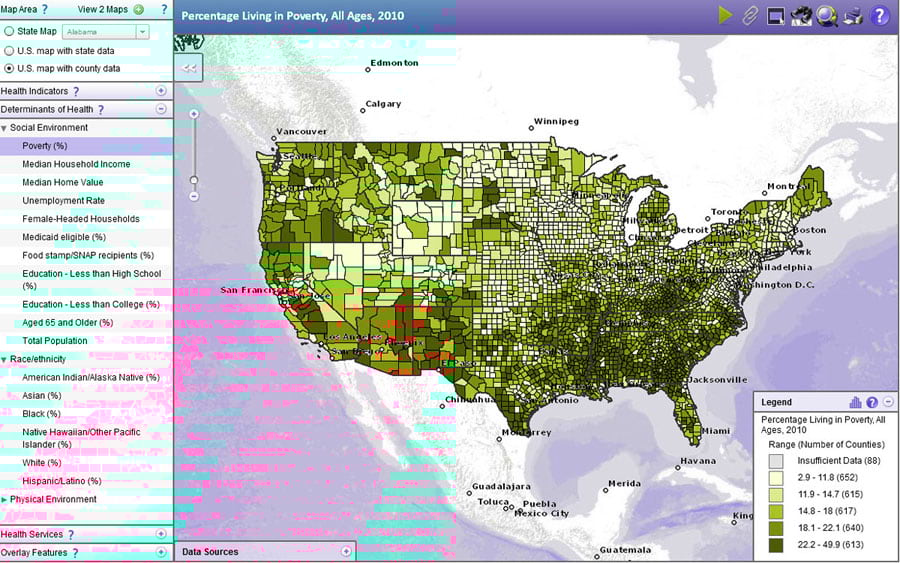Click the full-screen map view icon
The image size is (900, 563).
[x=775, y=16]
